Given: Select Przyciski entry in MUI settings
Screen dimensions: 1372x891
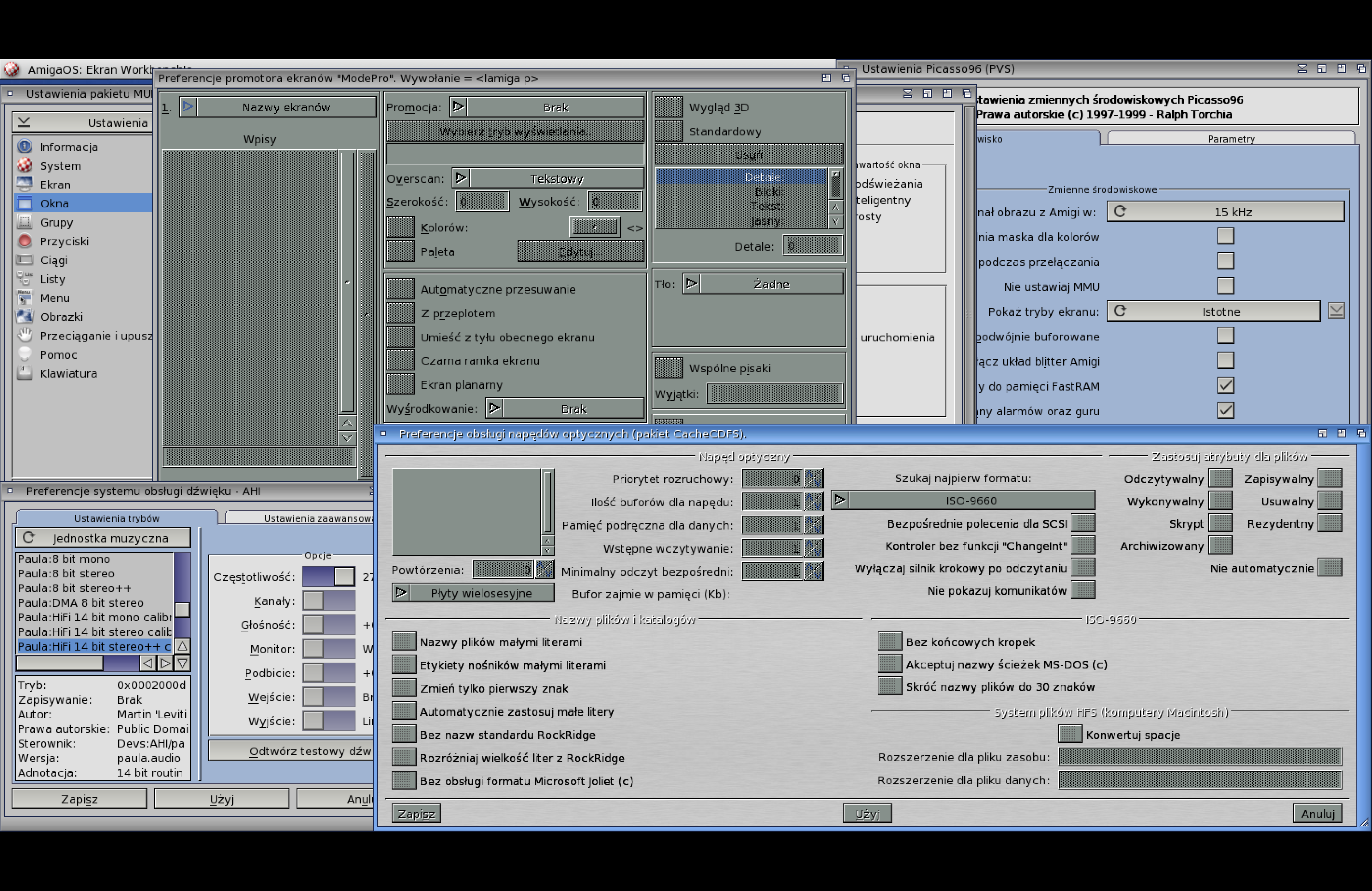Looking at the screenshot, I should (x=84, y=241).
